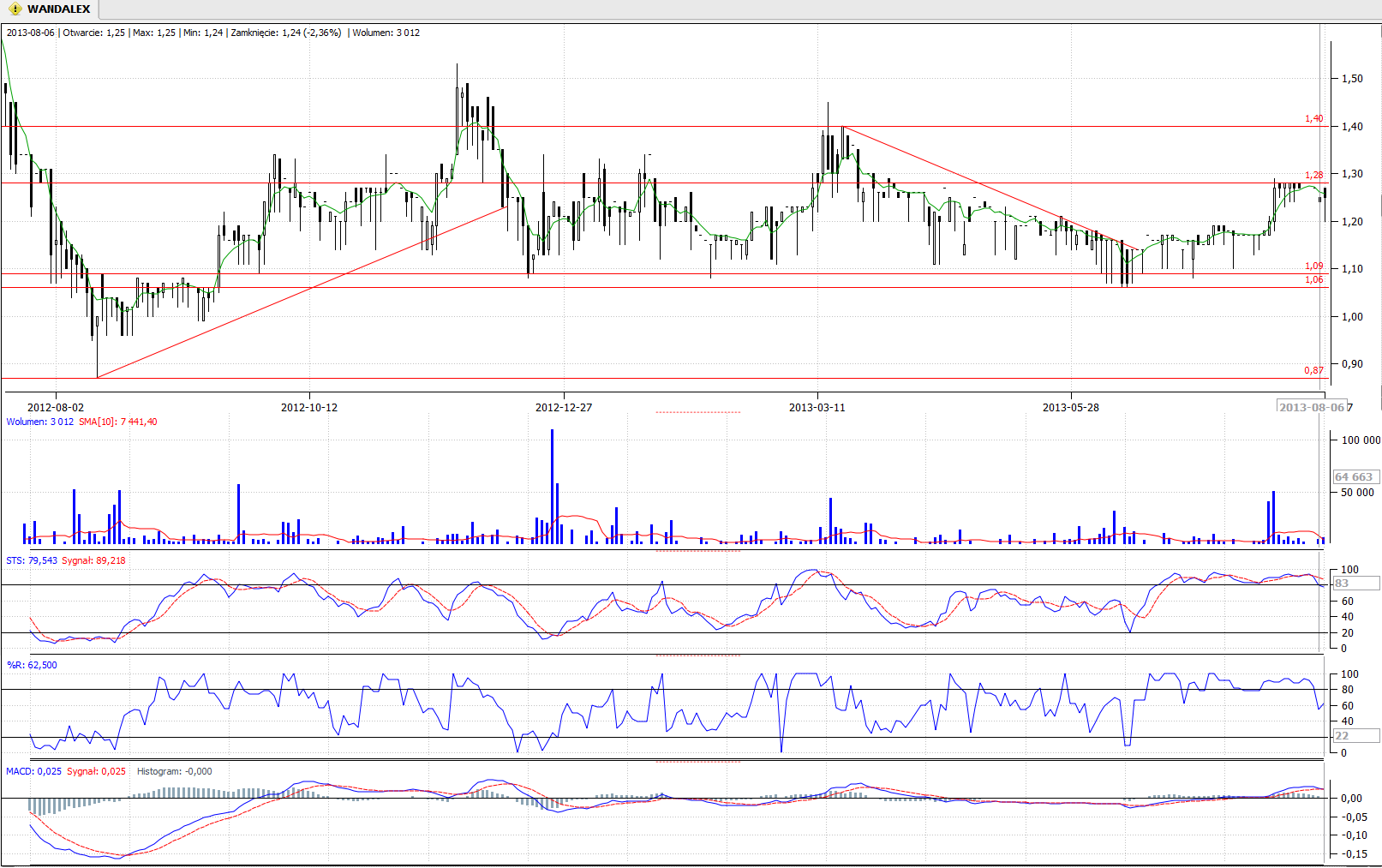Click the 2013-05-28 date axis label
This screenshot has height=868, width=1382.
1071,407
